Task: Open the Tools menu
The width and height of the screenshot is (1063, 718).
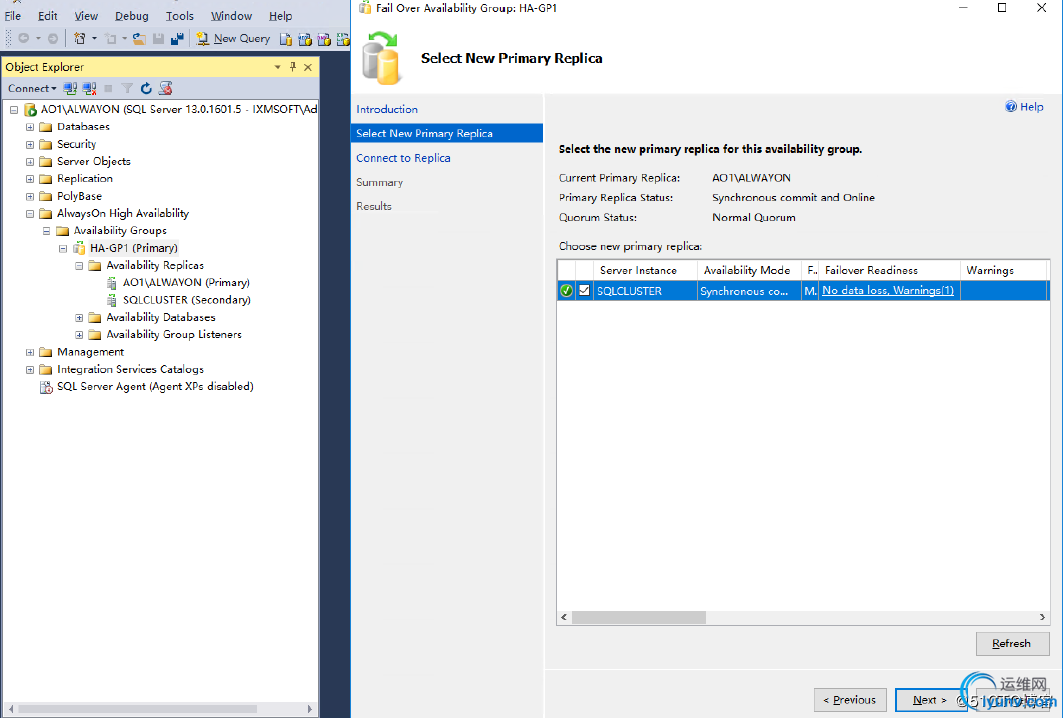Action: pyautogui.click(x=180, y=16)
